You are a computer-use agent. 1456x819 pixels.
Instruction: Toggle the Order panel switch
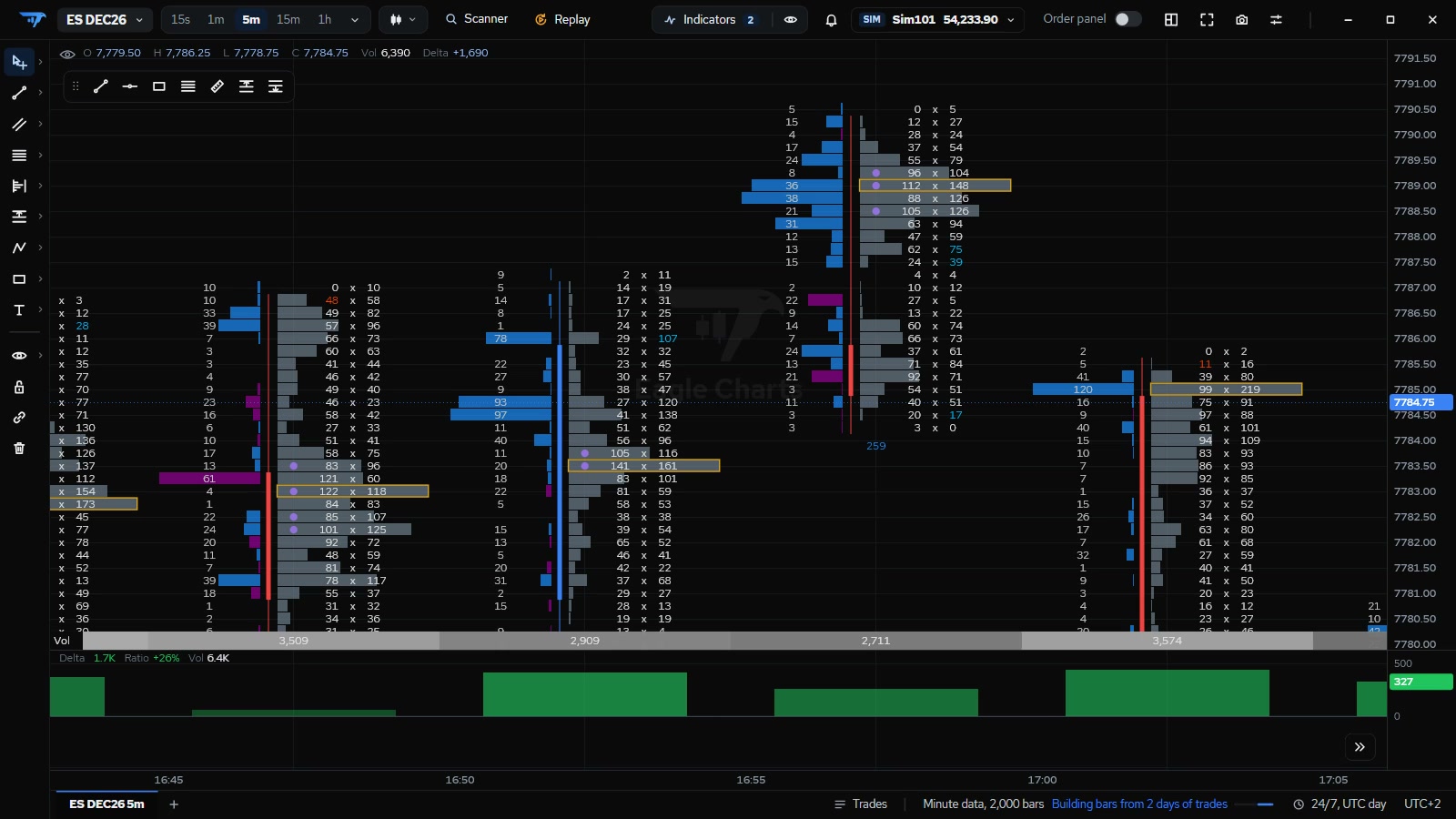[1127, 19]
